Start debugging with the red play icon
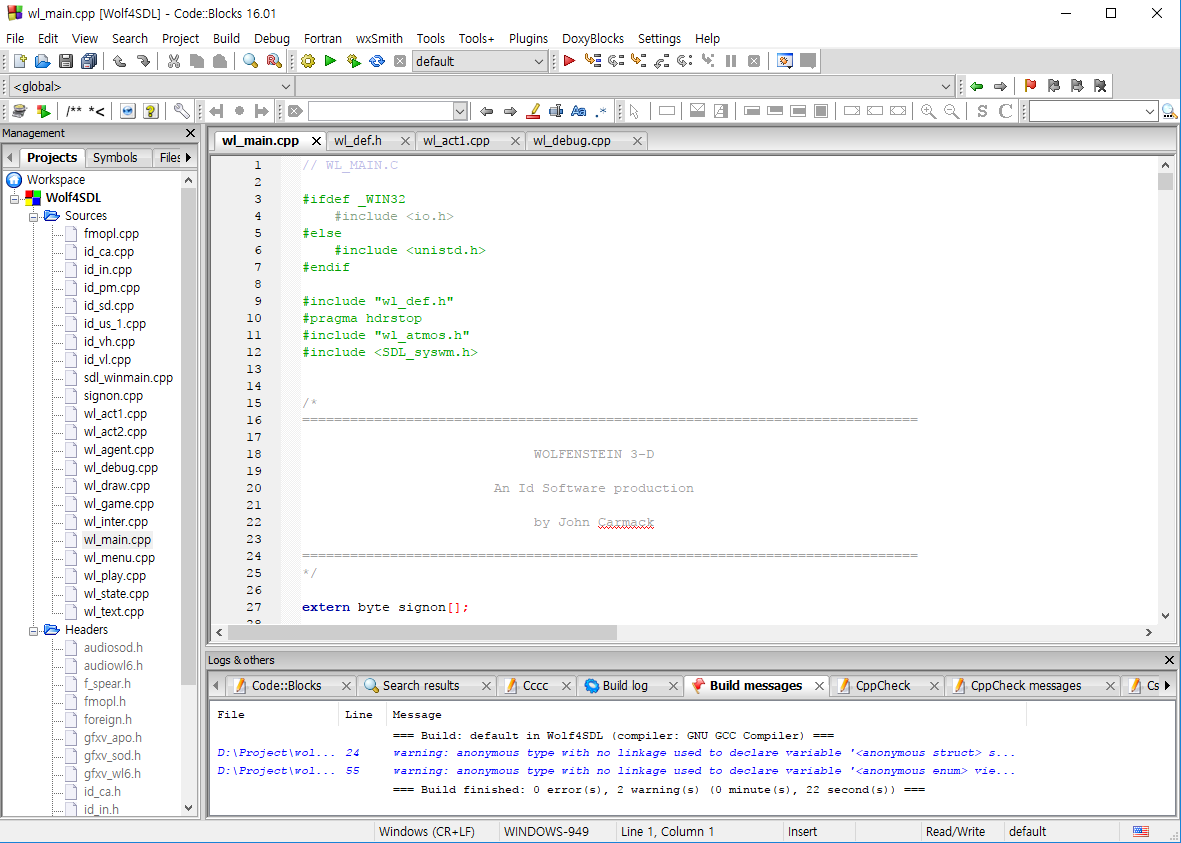 (569, 62)
